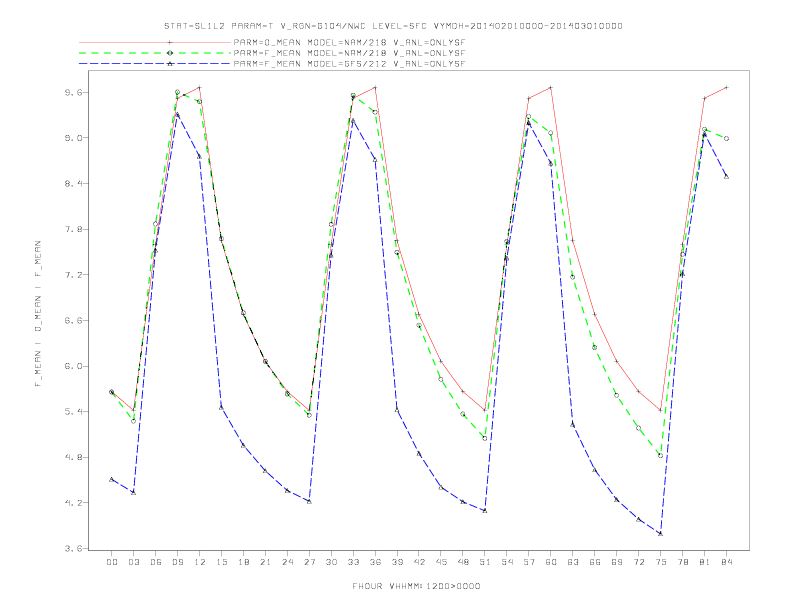Click x-axis forecast hour label 72
Viewport: 792px width, 612px height.
pos(638,562)
